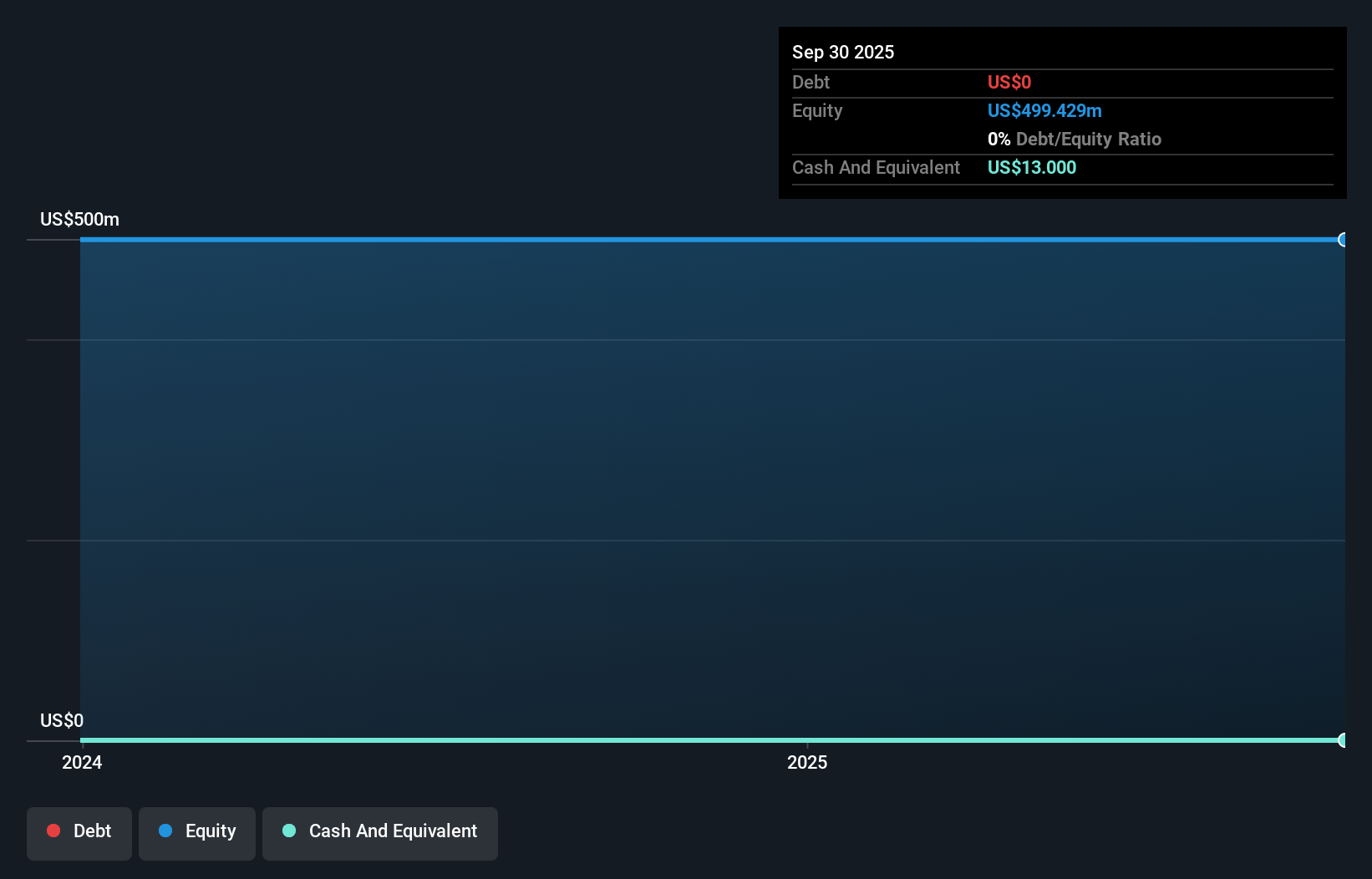
Task: Click the red Debt legend dot
Action: [x=53, y=831]
